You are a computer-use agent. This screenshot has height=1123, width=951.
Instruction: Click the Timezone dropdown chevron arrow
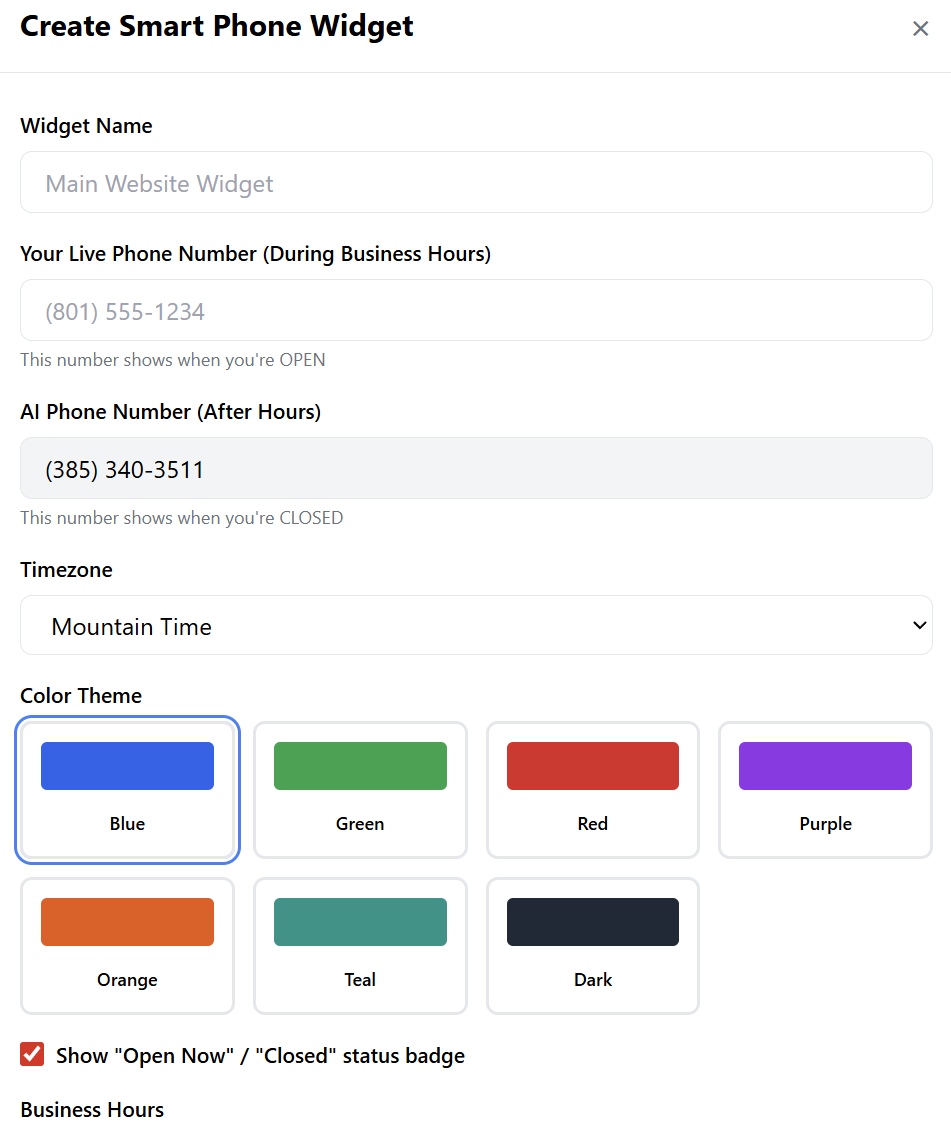coord(919,626)
